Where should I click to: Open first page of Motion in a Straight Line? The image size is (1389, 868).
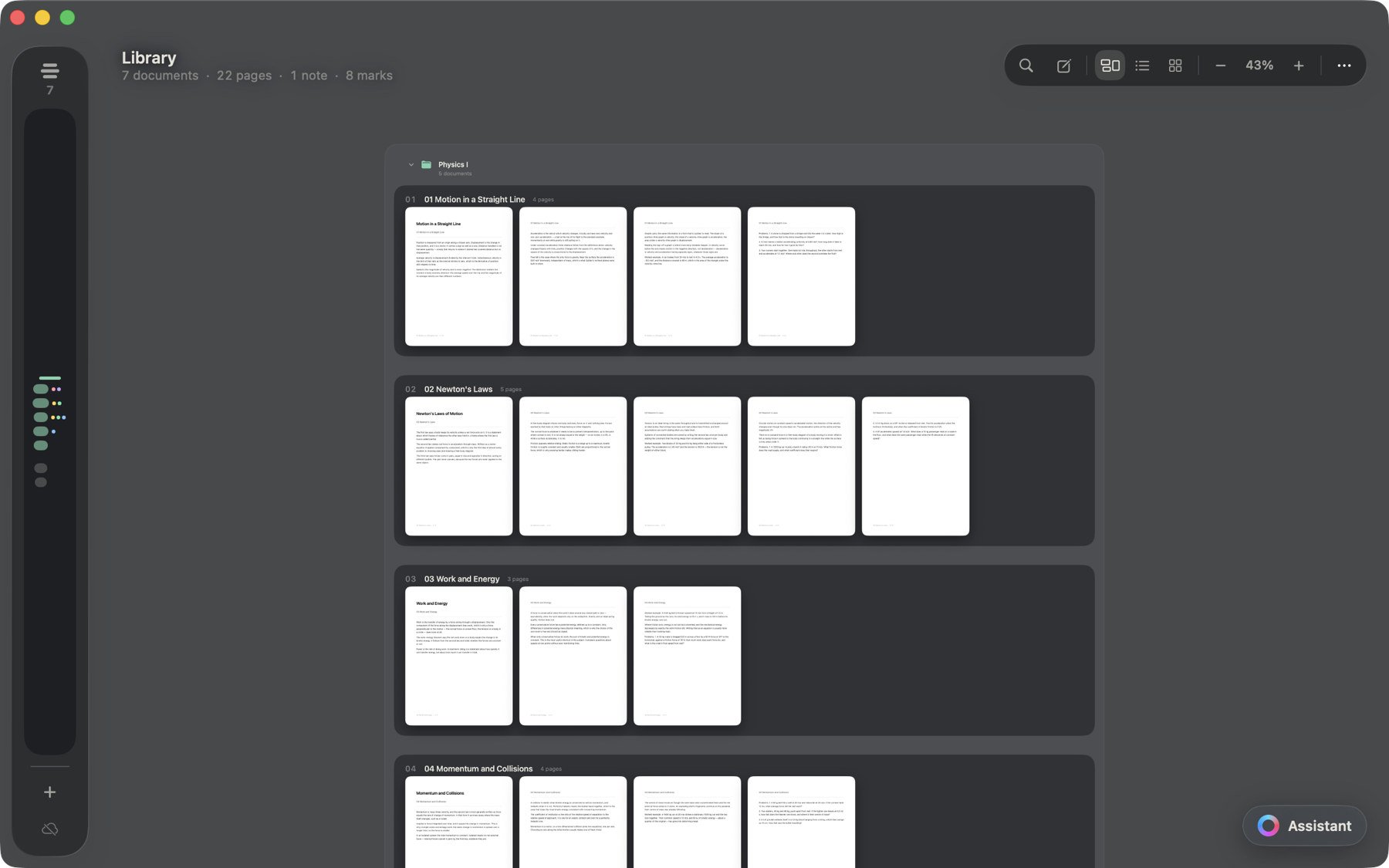point(458,276)
